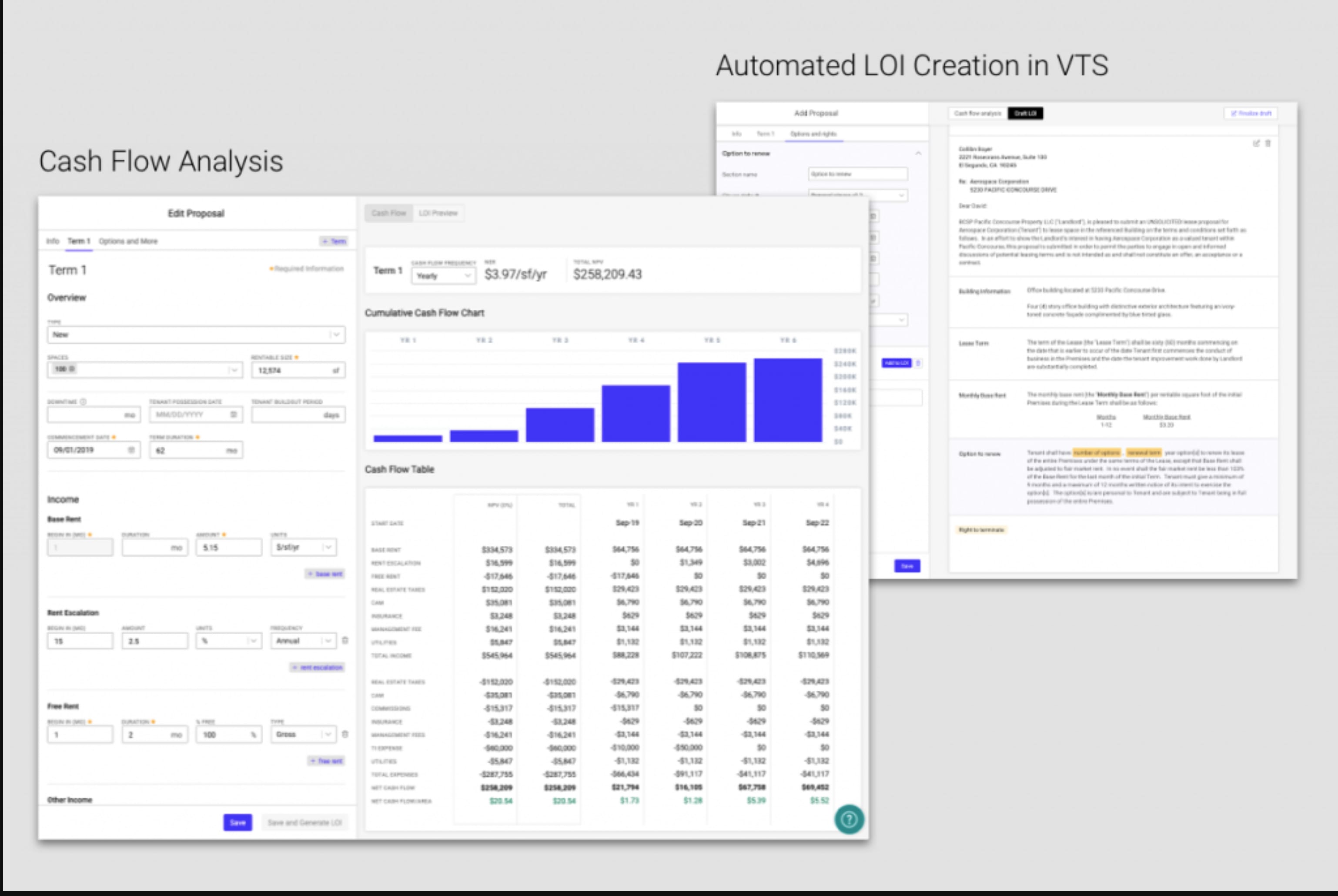Click the + rent escalation button
The image size is (1338, 896).
[318, 667]
